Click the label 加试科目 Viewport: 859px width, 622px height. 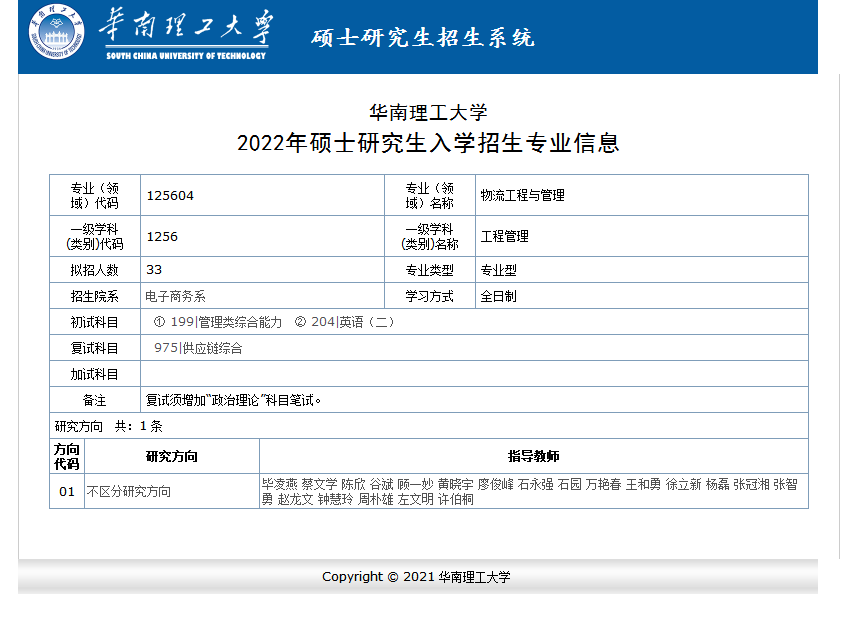point(95,374)
